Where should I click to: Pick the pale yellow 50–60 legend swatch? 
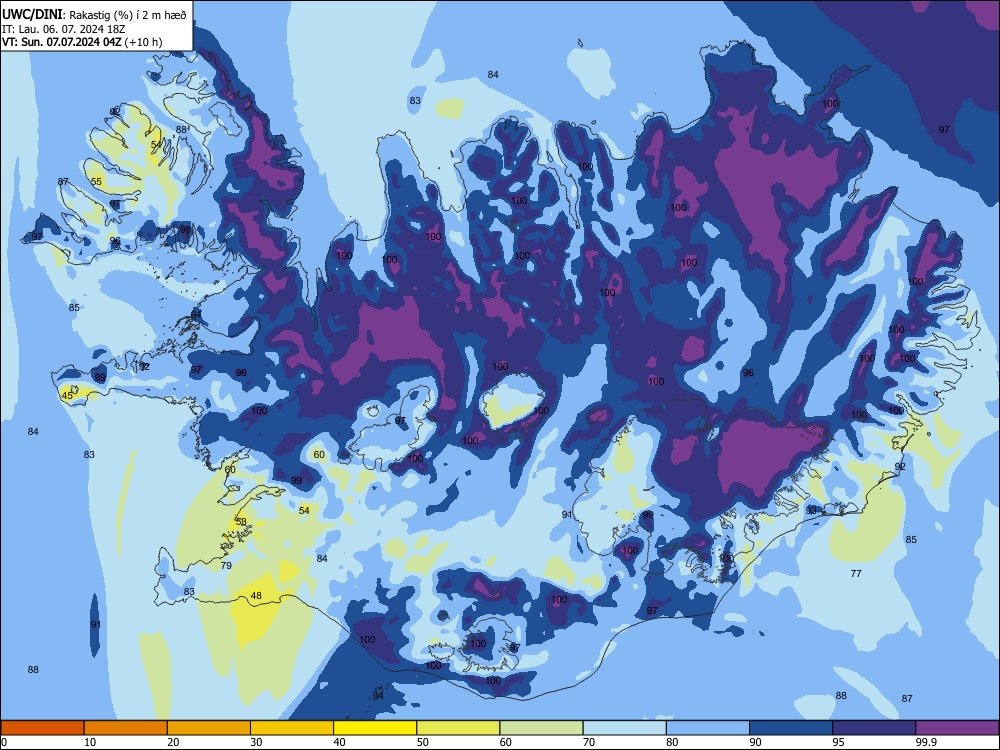tap(458, 728)
